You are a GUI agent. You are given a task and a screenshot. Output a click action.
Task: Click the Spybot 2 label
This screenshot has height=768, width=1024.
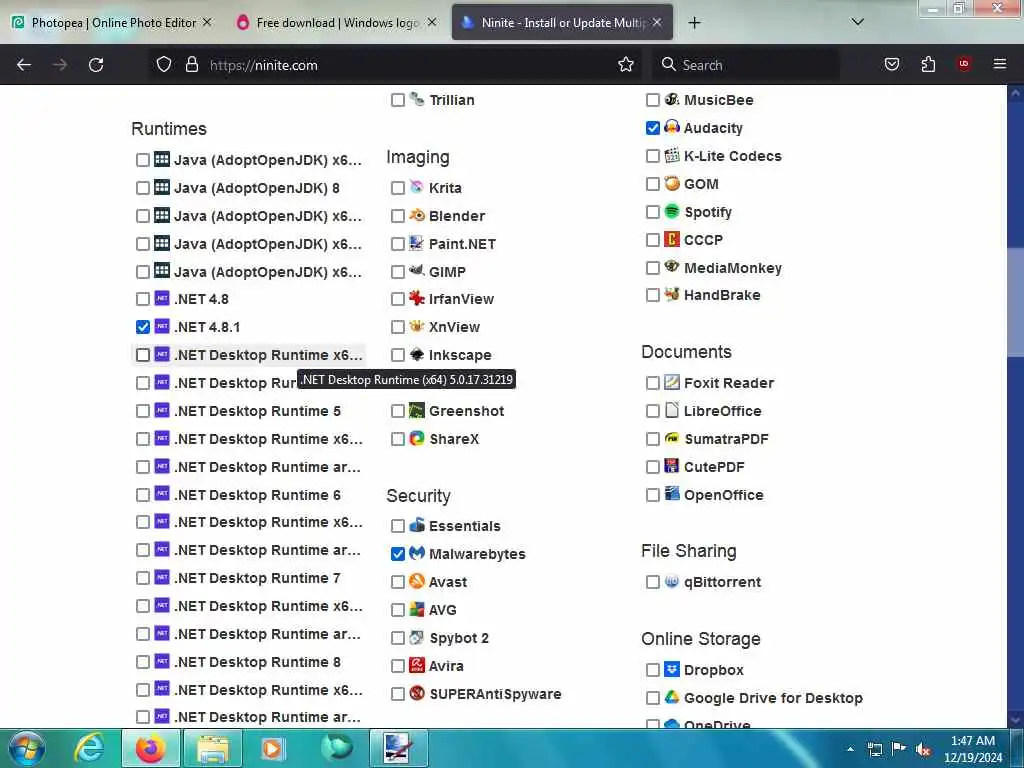(x=459, y=638)
